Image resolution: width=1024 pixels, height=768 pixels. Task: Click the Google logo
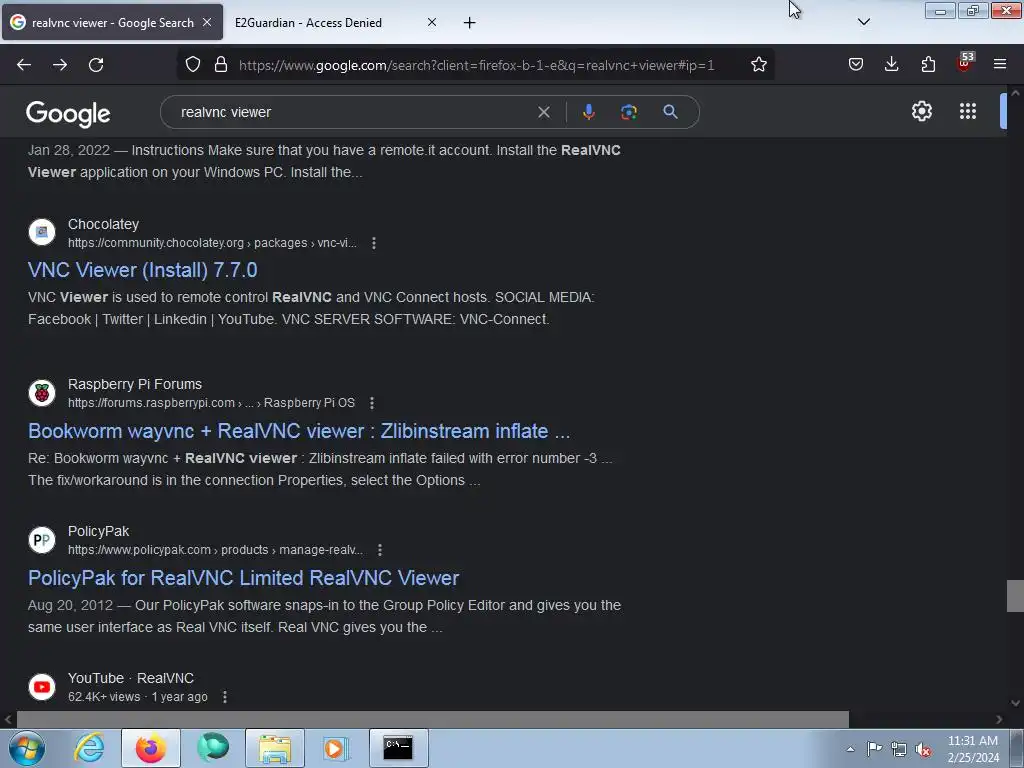(x=68, y=114)
